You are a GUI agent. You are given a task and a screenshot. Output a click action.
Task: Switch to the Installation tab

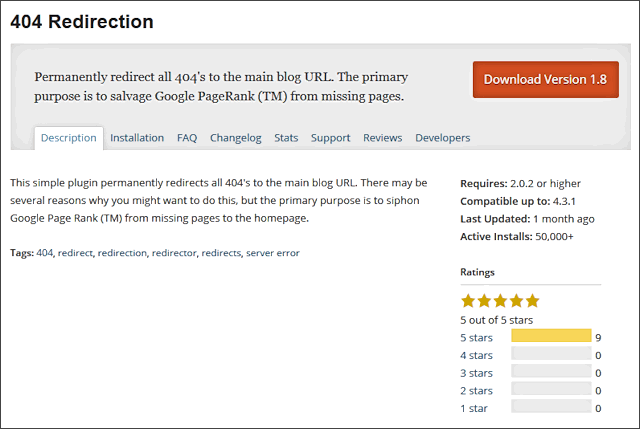[x=137, y=138]
